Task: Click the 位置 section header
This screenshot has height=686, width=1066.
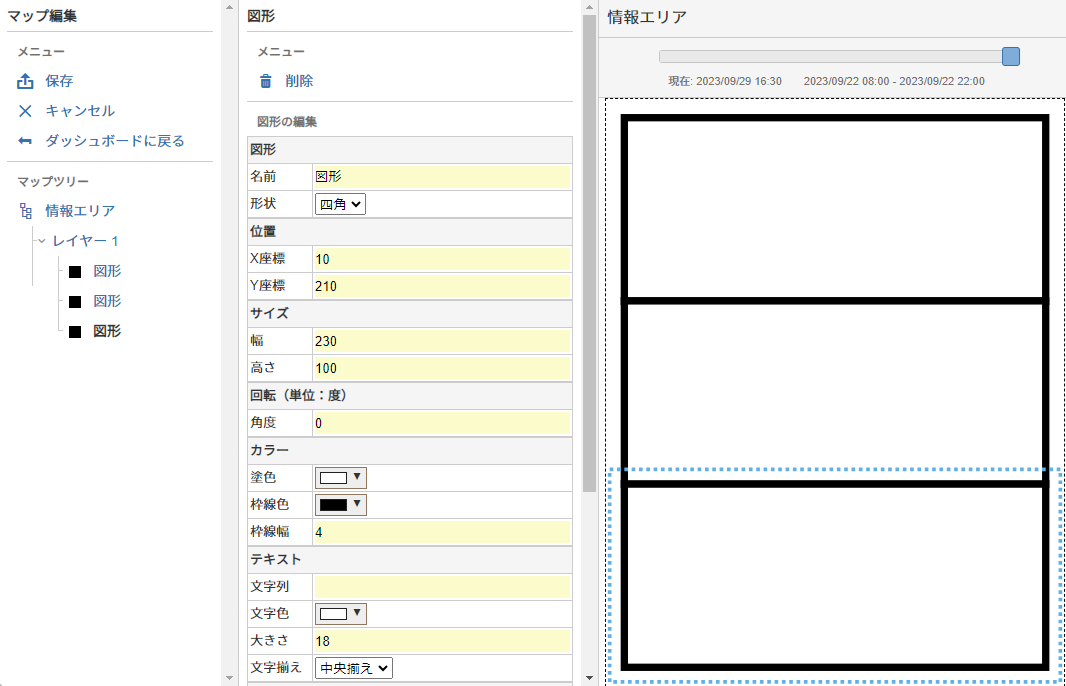Action: [x=410, y=231]
